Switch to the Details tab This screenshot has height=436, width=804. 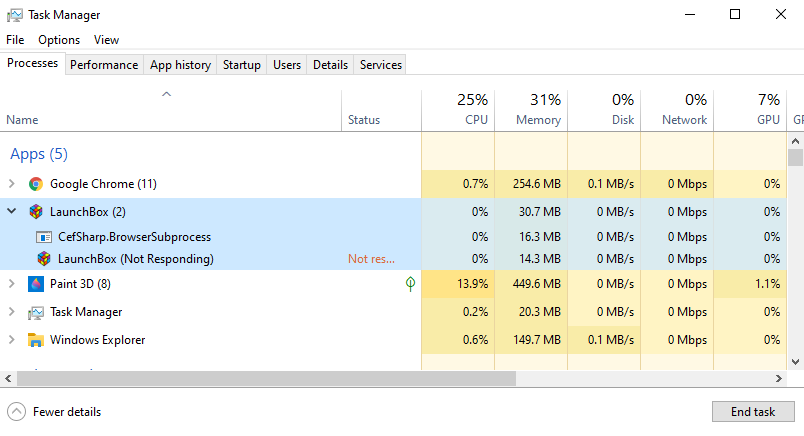[330, 65]
